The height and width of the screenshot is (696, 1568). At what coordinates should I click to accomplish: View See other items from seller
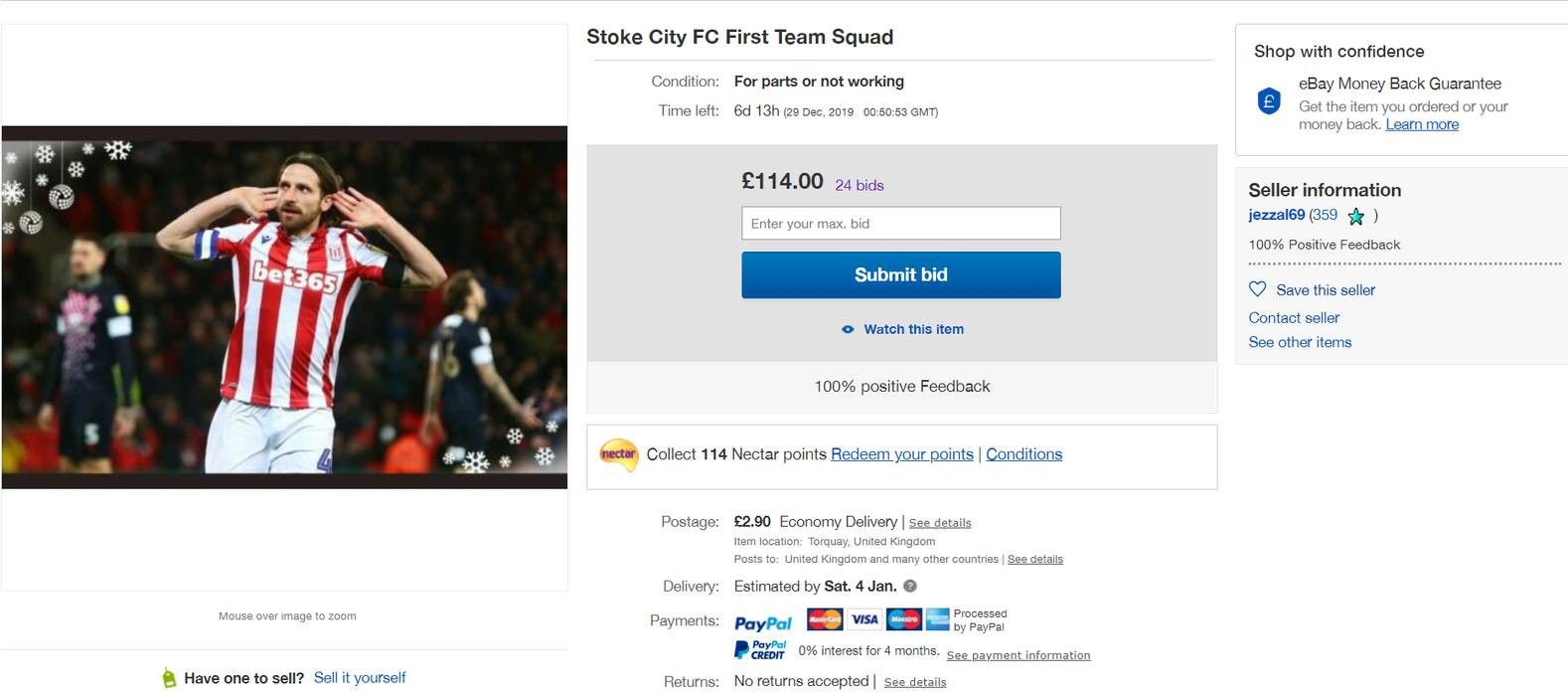[x=1300, y=342]
